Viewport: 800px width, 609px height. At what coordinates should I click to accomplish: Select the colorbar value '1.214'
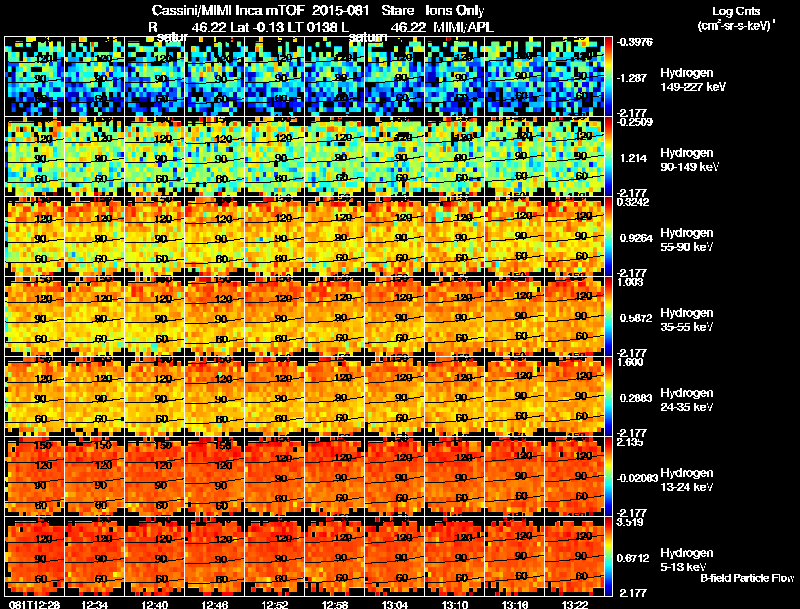coord(633,158)
